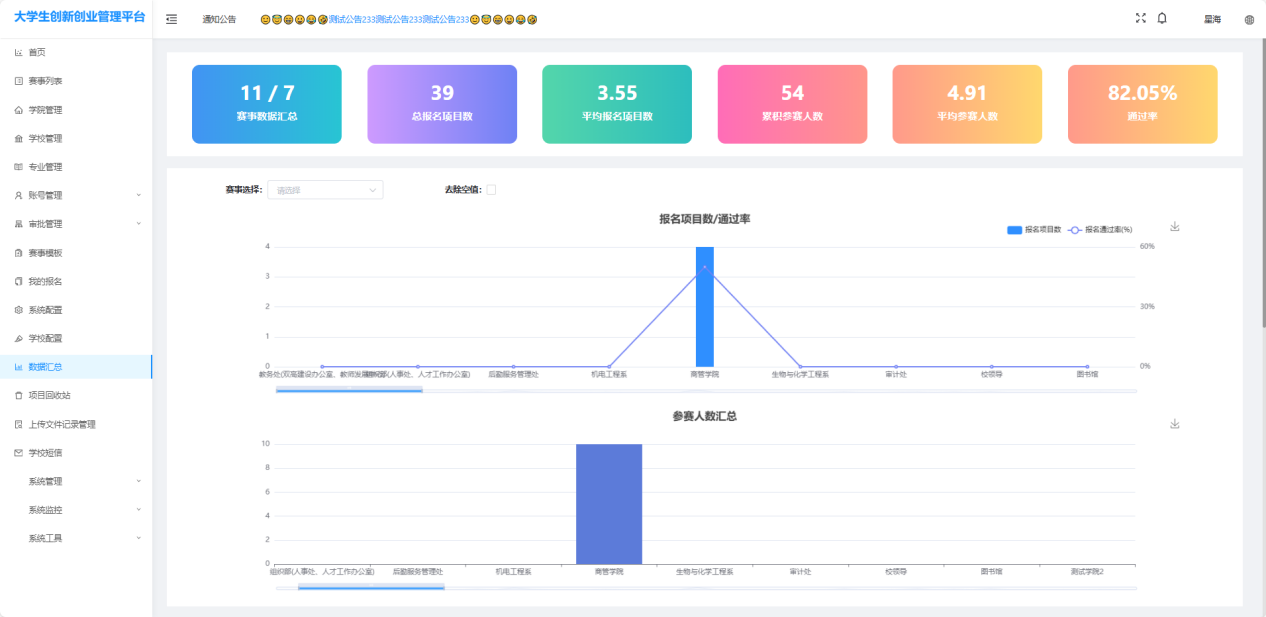Download the 报名项目数/通过率 chart image
The width and height of the screenshot is (1266, 617).
click(x=1175, y=227)
